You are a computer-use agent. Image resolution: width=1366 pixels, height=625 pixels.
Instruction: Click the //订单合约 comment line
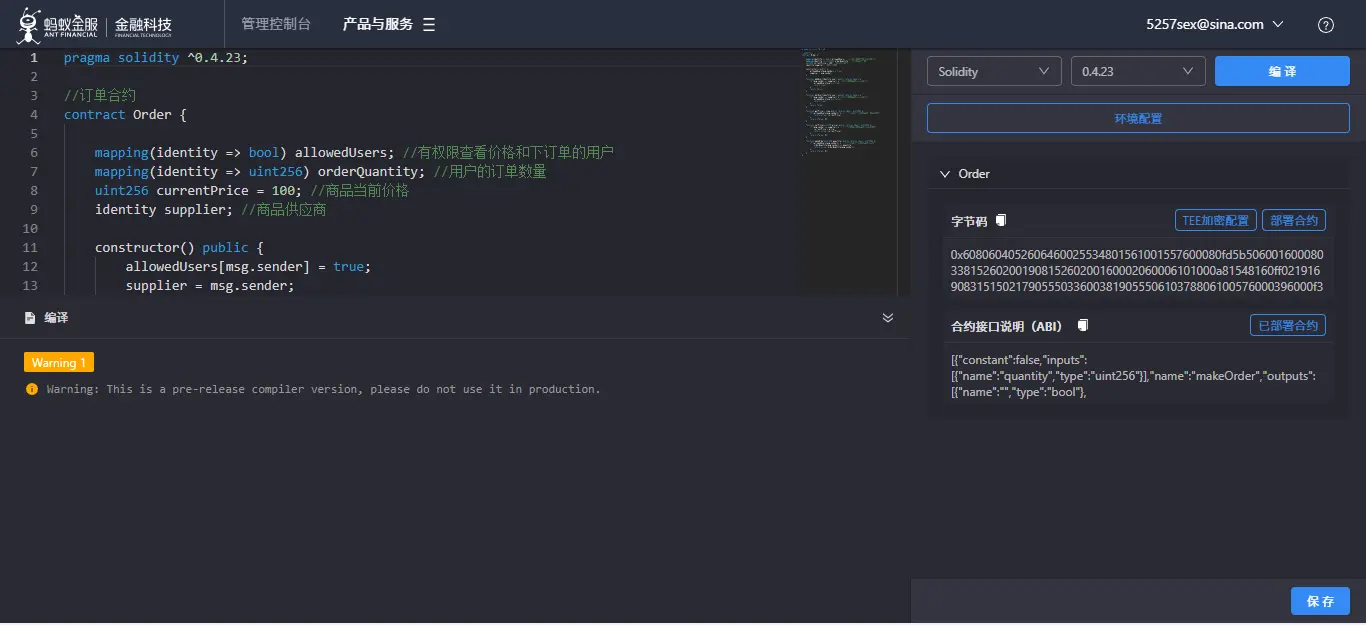100,96
